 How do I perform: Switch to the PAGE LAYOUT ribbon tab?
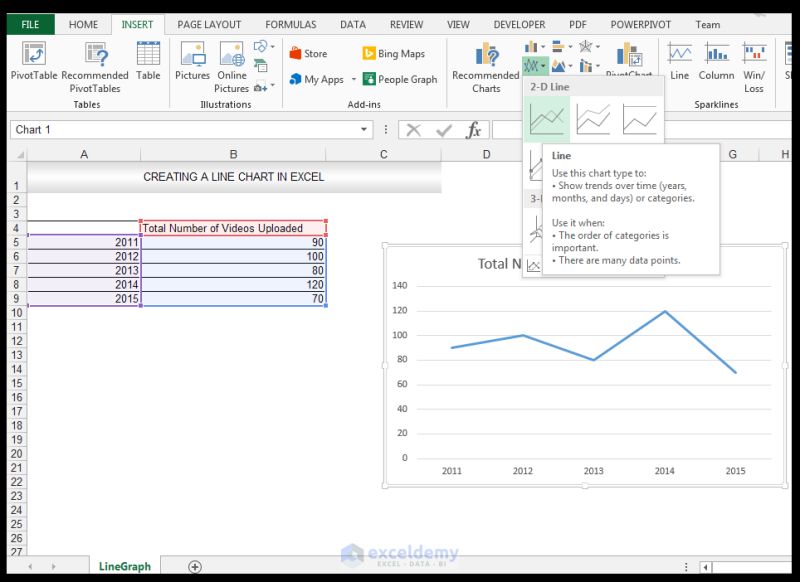pos(208,24)
